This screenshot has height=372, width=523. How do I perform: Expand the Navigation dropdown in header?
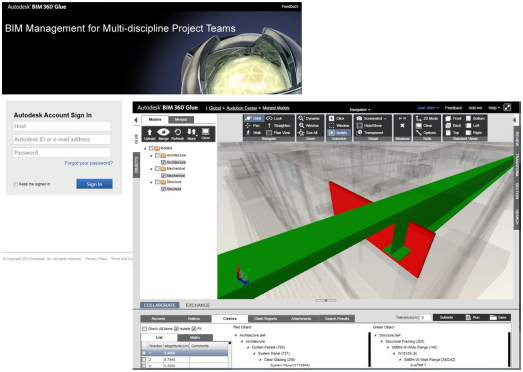(360, 109)
